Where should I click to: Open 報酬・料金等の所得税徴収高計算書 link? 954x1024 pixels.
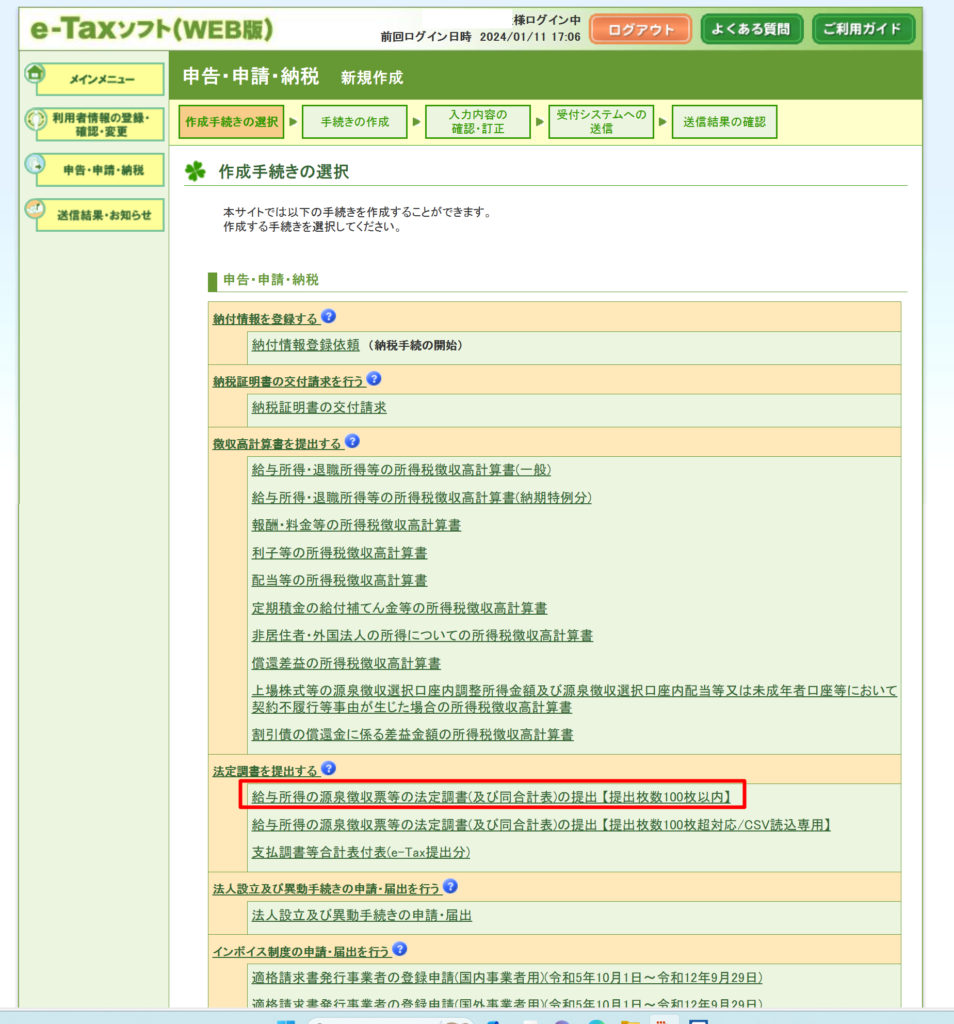(356, 525)
